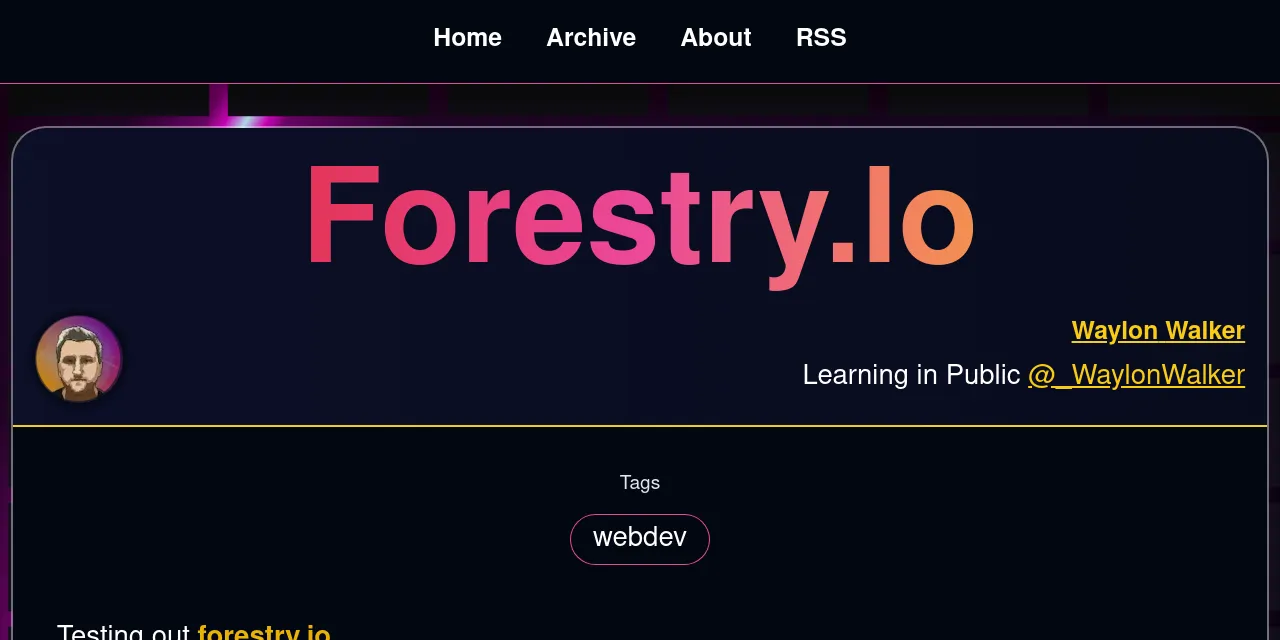
Task: Open the @_WaylonWalker Twitter handle link
Action: pos(1136,375)
